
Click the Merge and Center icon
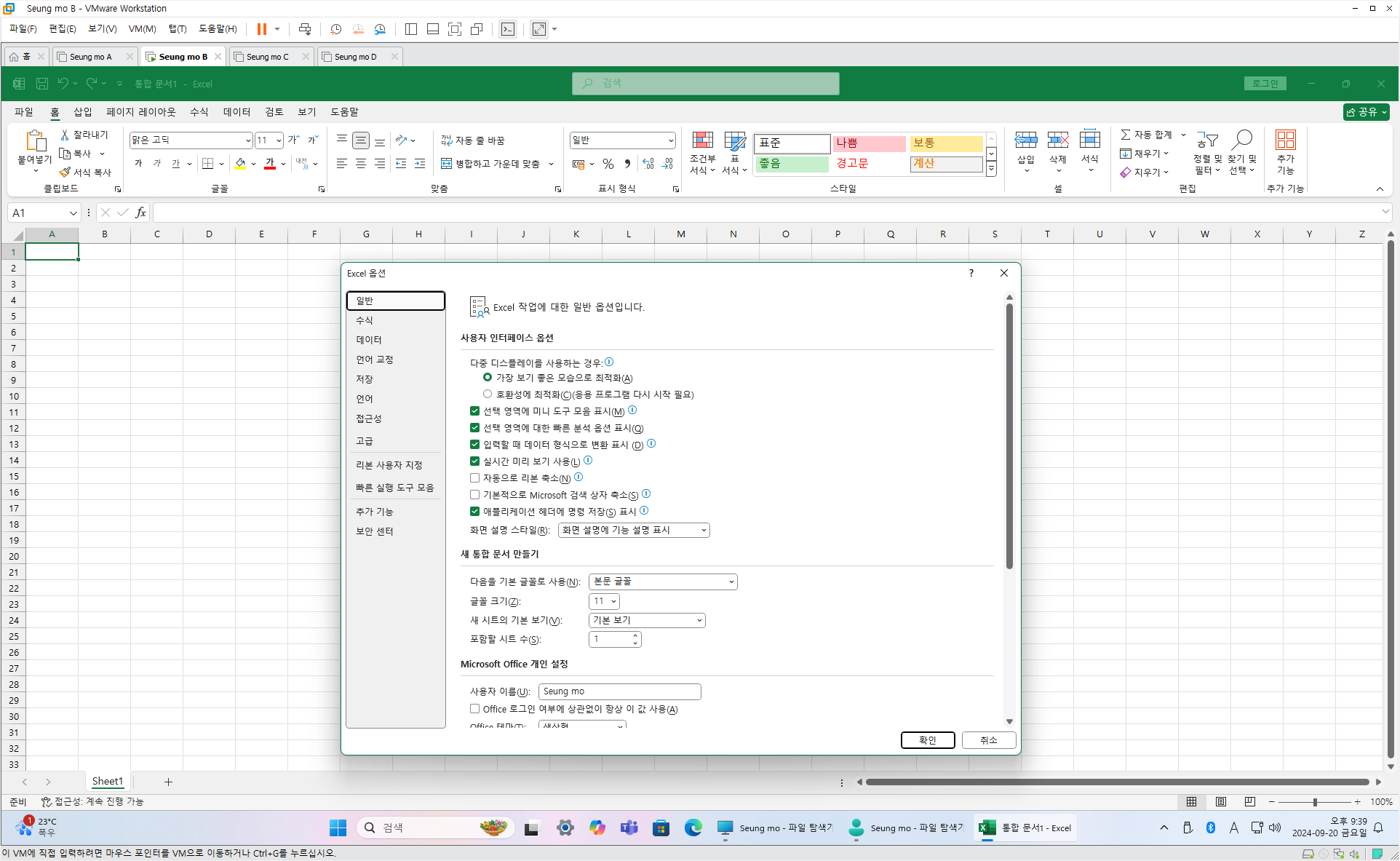[447, 164]
